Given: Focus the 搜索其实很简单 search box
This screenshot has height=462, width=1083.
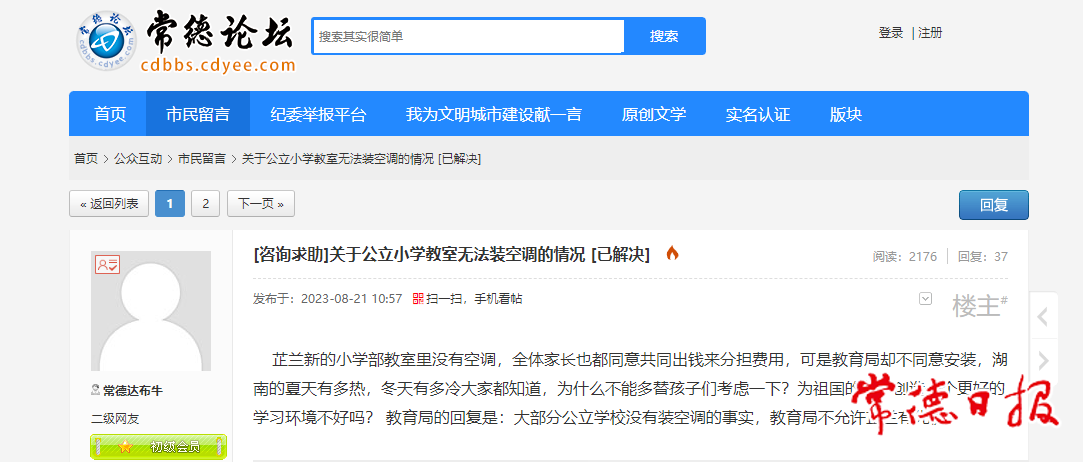Looking at the screenshot, I should point(468,36).
